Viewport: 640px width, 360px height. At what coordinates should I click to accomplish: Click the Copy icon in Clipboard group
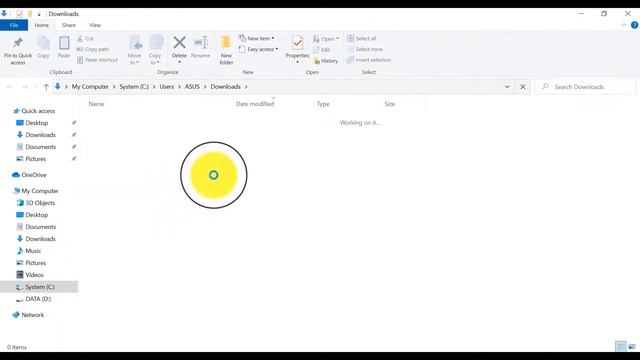point(43,42)
